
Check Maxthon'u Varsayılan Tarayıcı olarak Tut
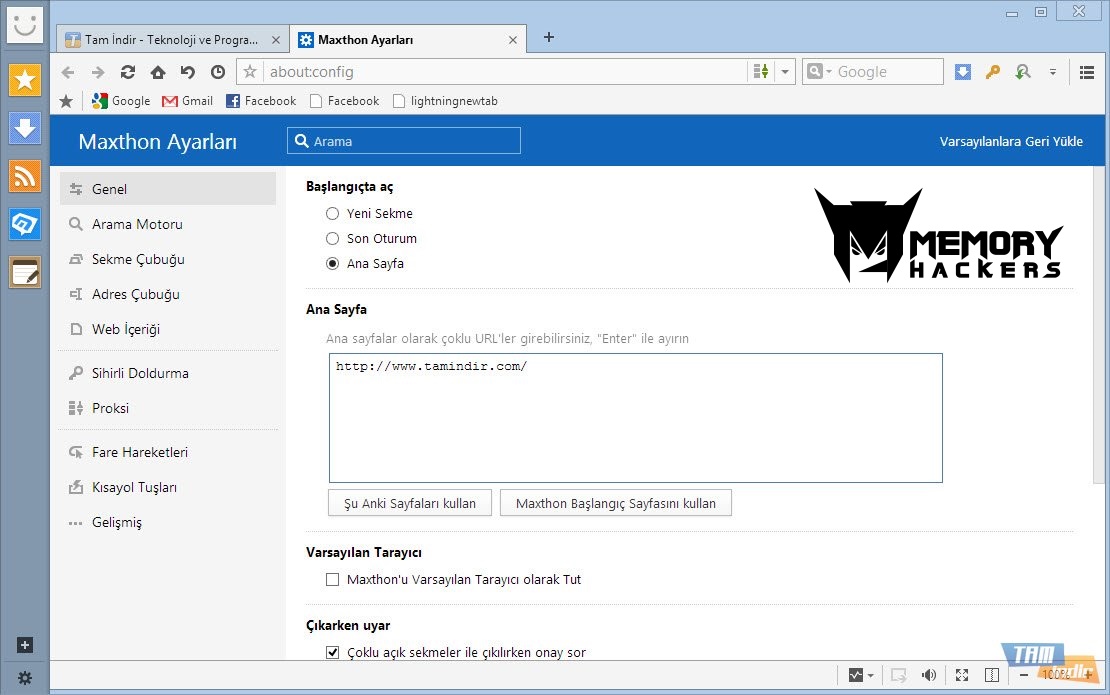[x=332, y=580]
